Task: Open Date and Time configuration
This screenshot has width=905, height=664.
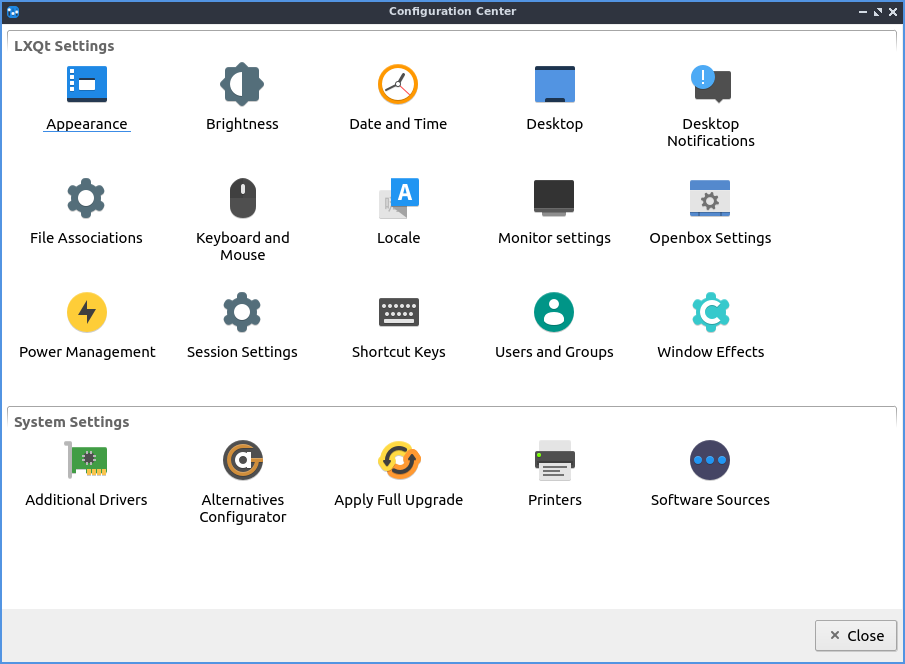Action: click(x=398, y=85)
